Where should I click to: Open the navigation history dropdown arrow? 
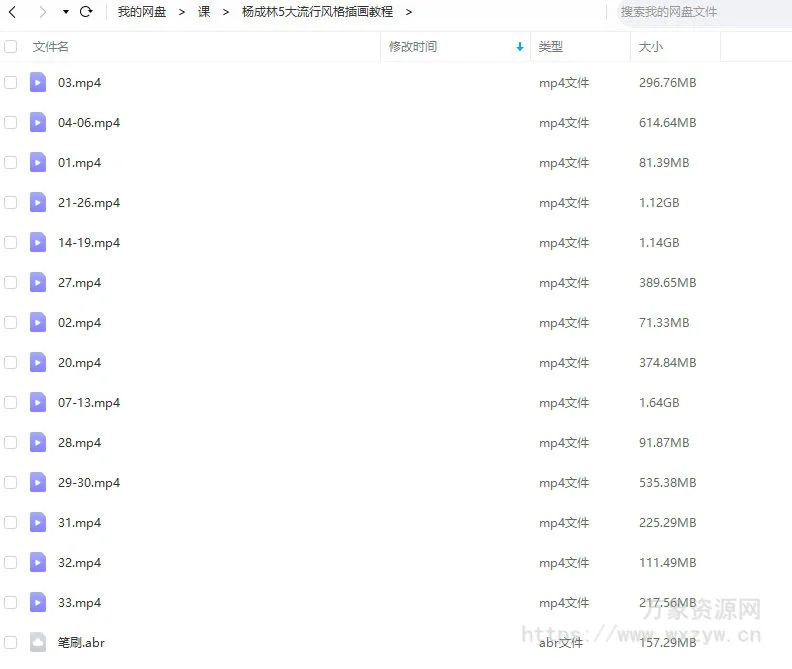[x=66, y=12]
